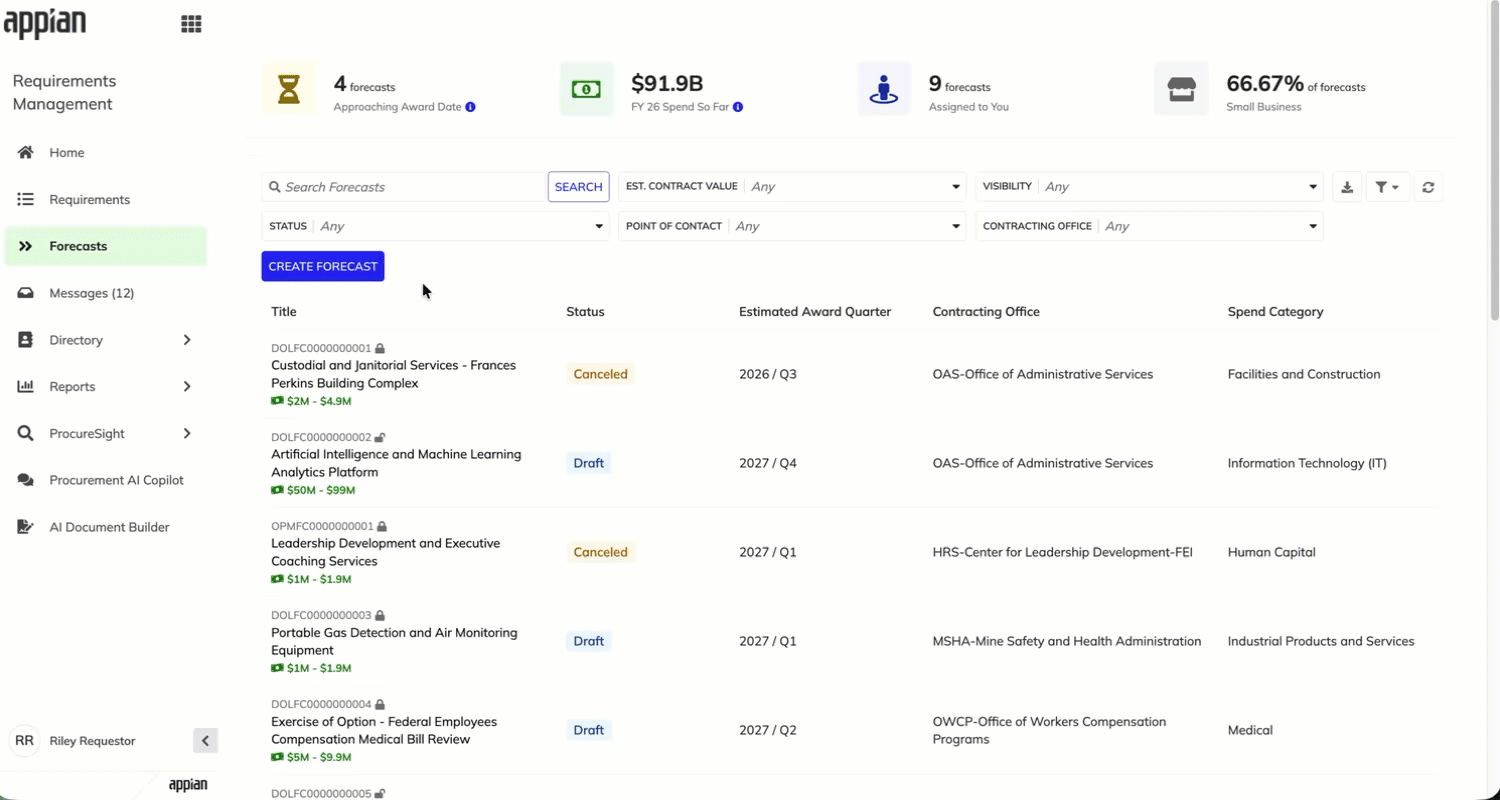Click the person Assigned to You icon

pos(884,89)
